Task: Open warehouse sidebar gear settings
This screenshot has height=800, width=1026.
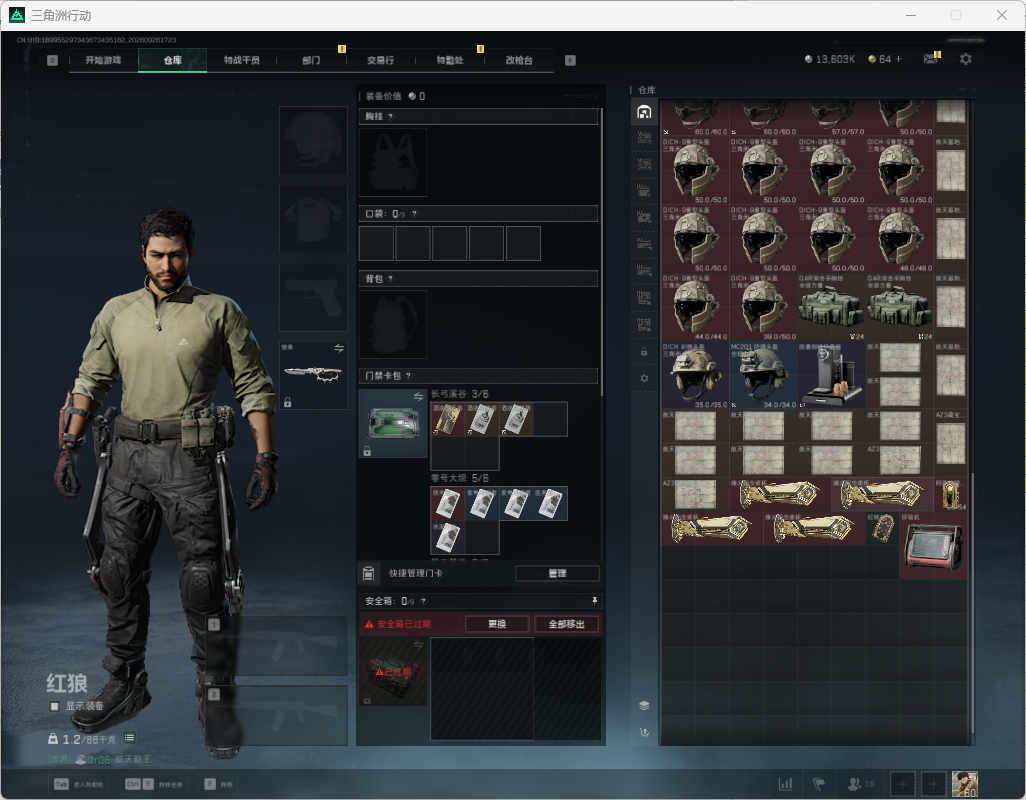Action: (x=645, y=378)
